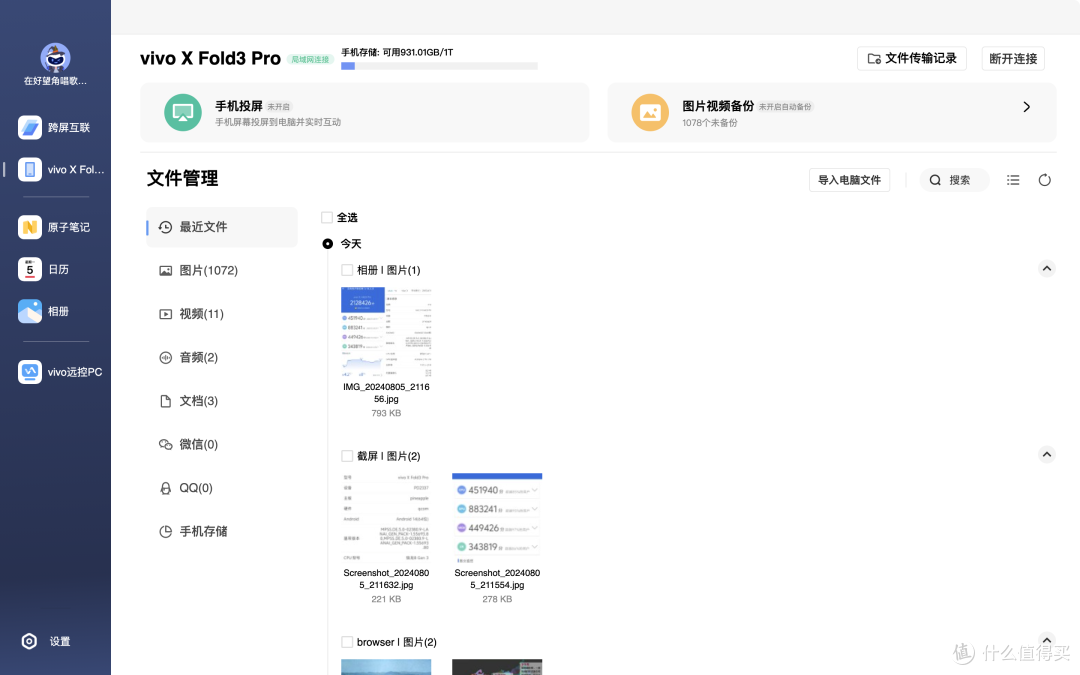Viewport: 1080px width, 675px height.
Task: Open IMG_20240805_211656.jpg thumbnail
Action: click(386, 332)
